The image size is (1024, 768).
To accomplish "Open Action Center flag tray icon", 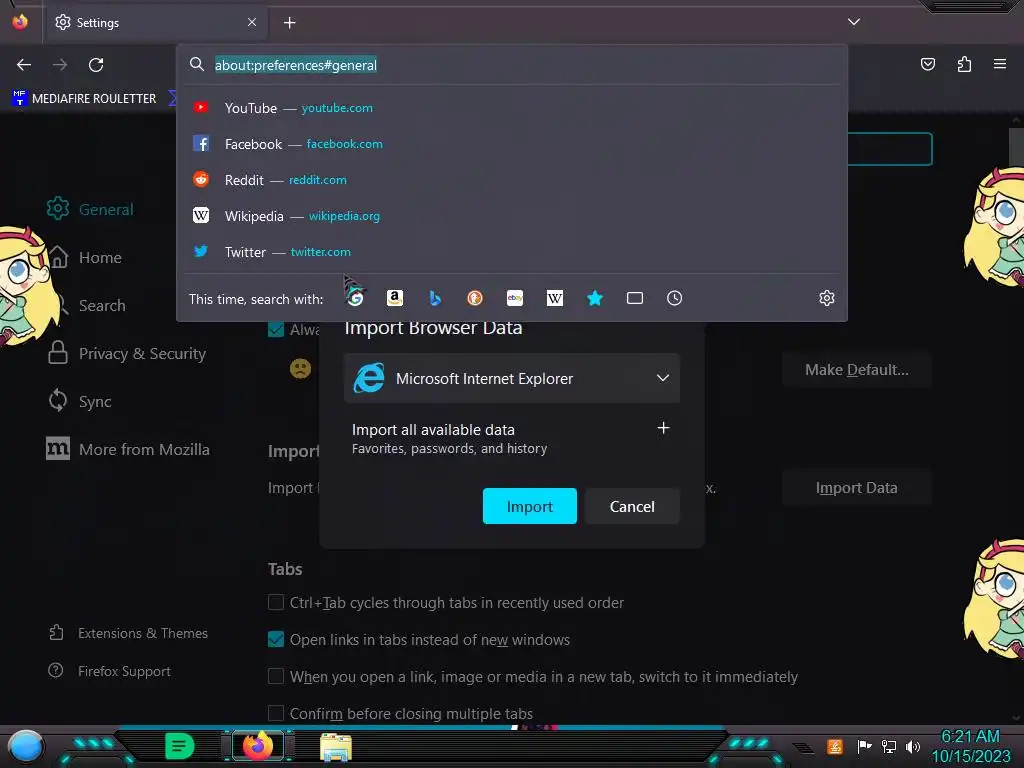I will click(x=864, y=746).
